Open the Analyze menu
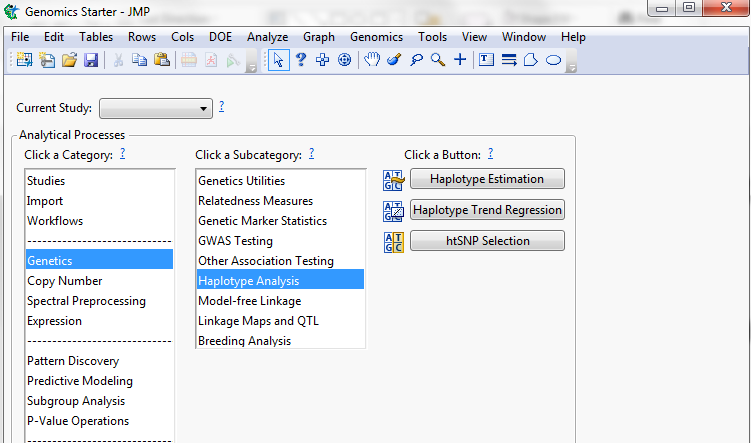Viewport: 751px width, 443px height. pyautogui.click(x=267, y=37)
